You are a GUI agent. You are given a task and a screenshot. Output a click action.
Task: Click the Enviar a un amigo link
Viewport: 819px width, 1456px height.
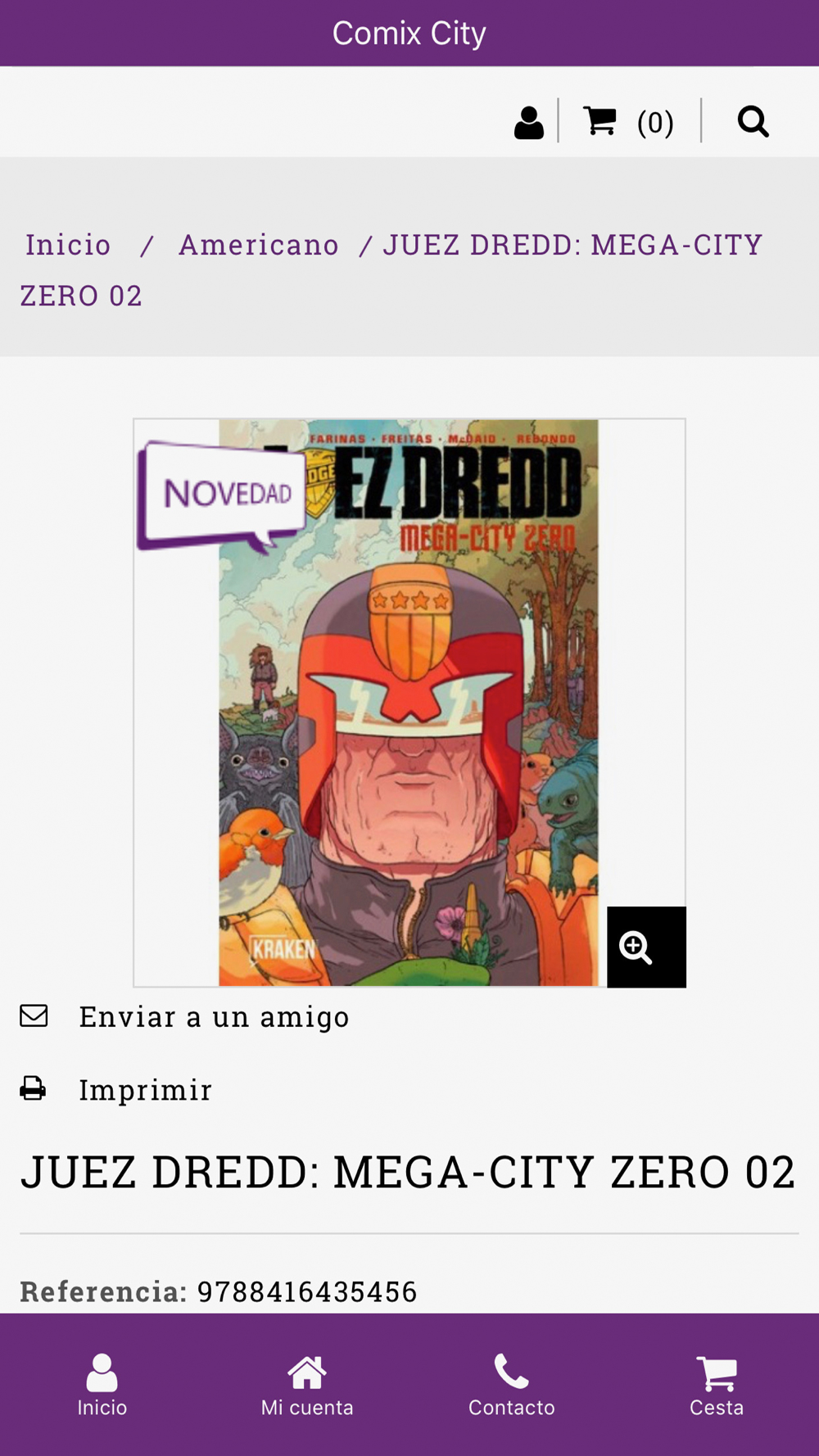(215, 1016)
